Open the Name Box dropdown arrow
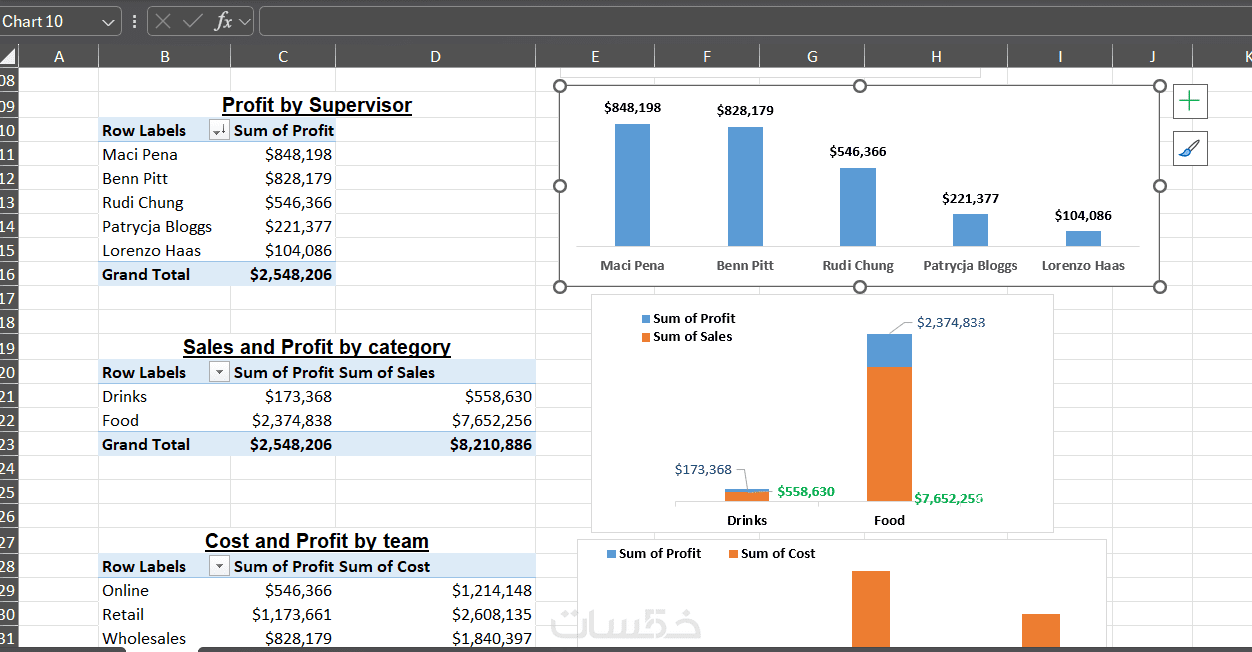Screen dimensions: 1252x652 pyautogui.click(x=109, y=21)
